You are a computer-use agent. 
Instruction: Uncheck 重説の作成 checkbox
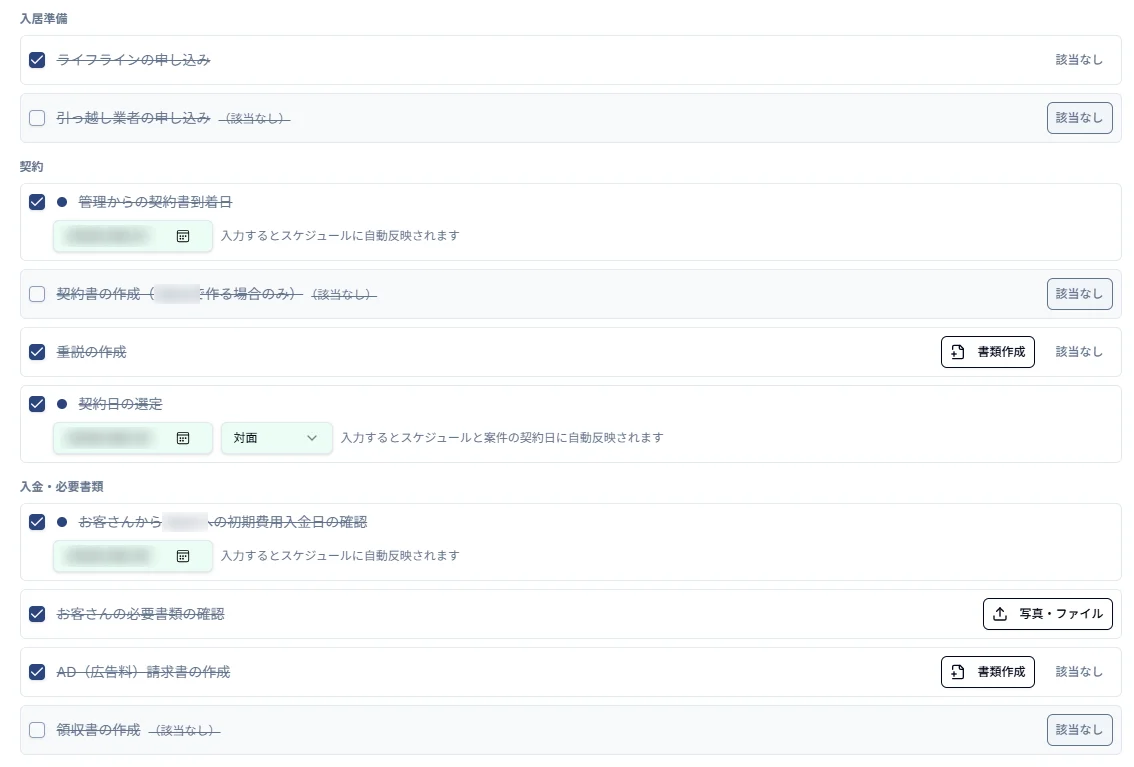(37, 352)
